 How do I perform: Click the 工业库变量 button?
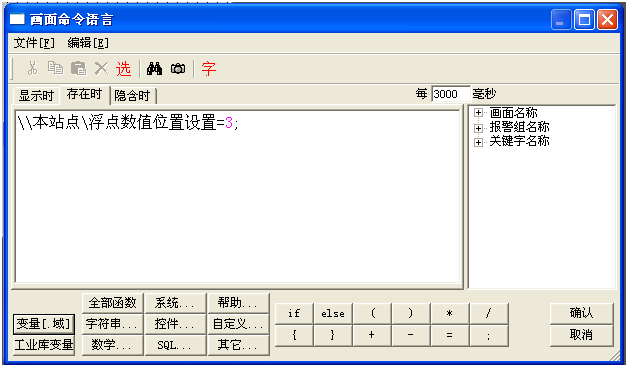pos(44,345)
